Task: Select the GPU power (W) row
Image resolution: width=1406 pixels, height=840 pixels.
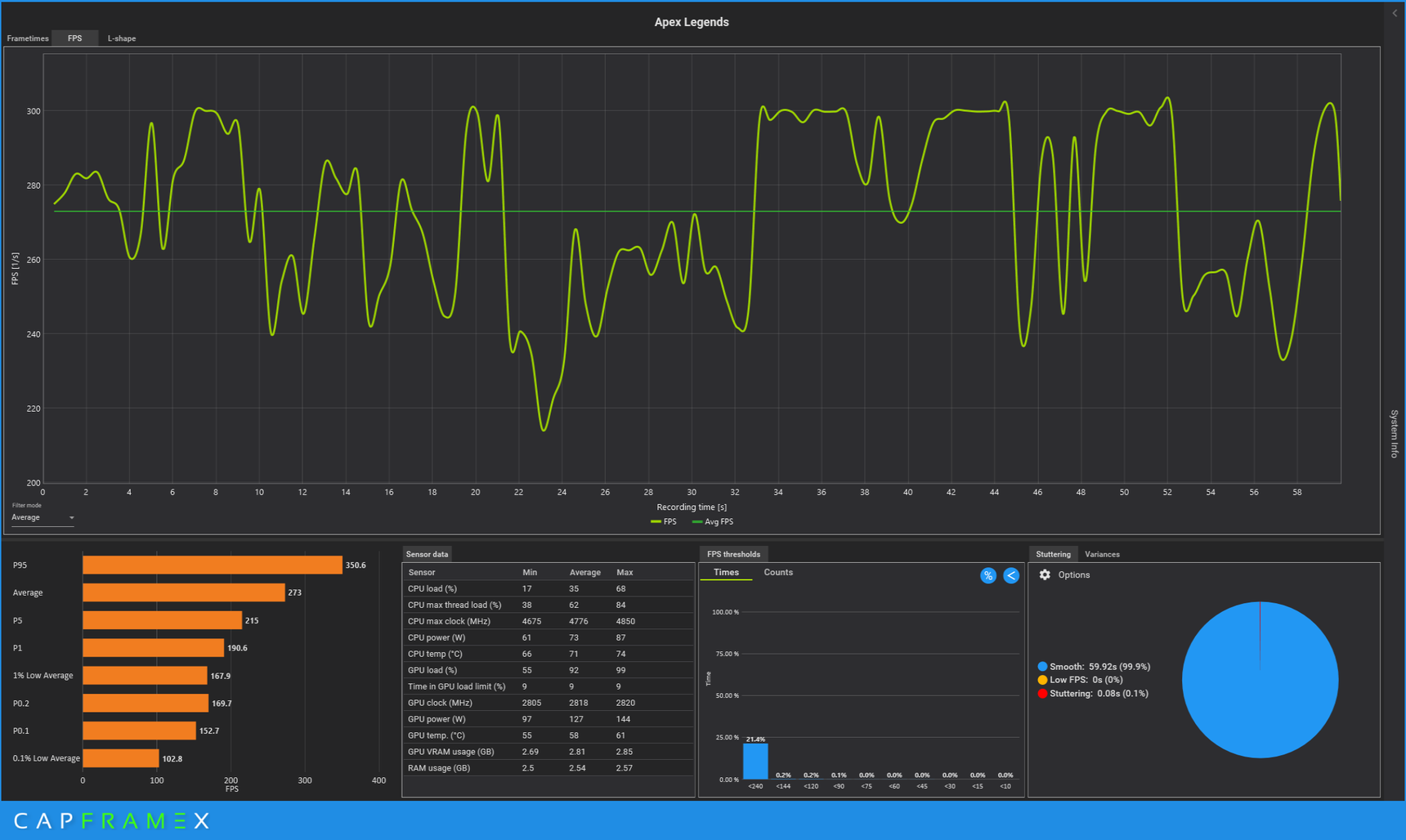Action: 549,719
